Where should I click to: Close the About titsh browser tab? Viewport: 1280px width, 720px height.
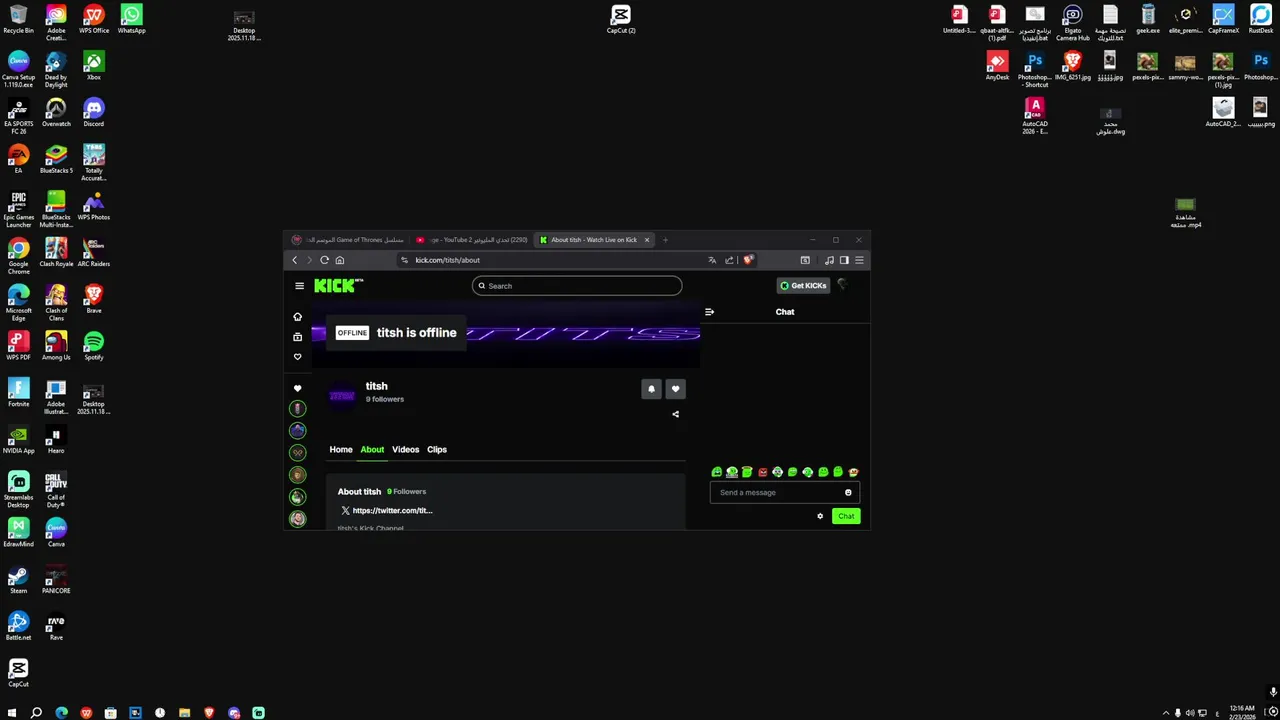click(647, 240)
